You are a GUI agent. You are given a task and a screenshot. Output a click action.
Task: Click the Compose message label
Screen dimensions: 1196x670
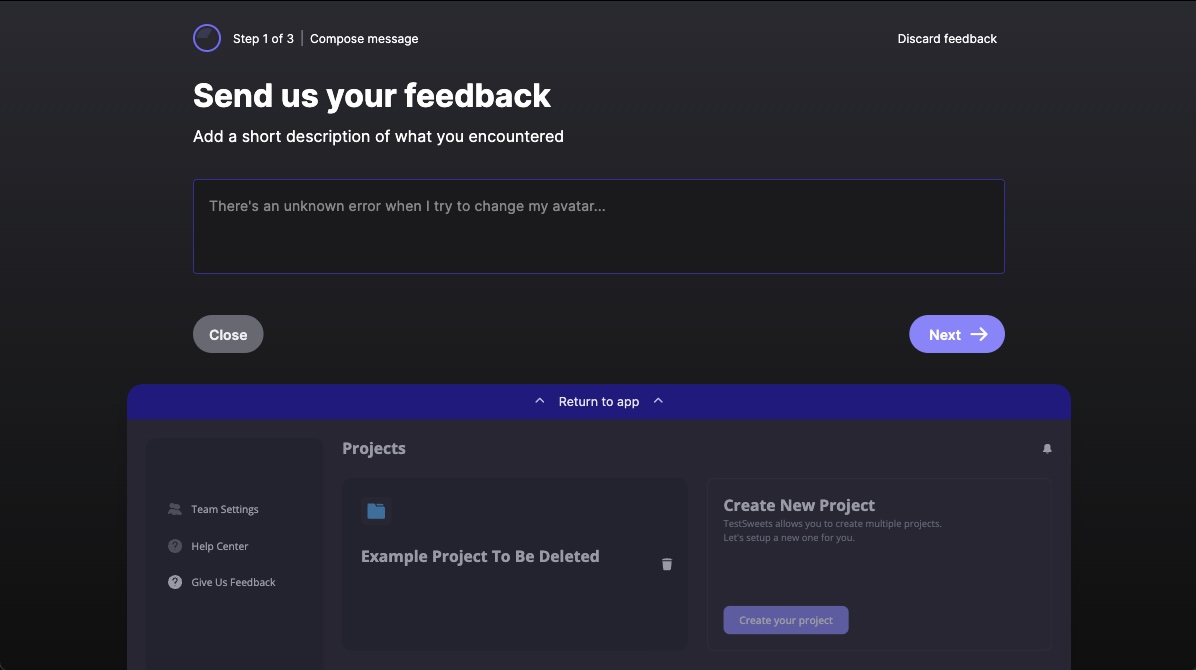364,39
